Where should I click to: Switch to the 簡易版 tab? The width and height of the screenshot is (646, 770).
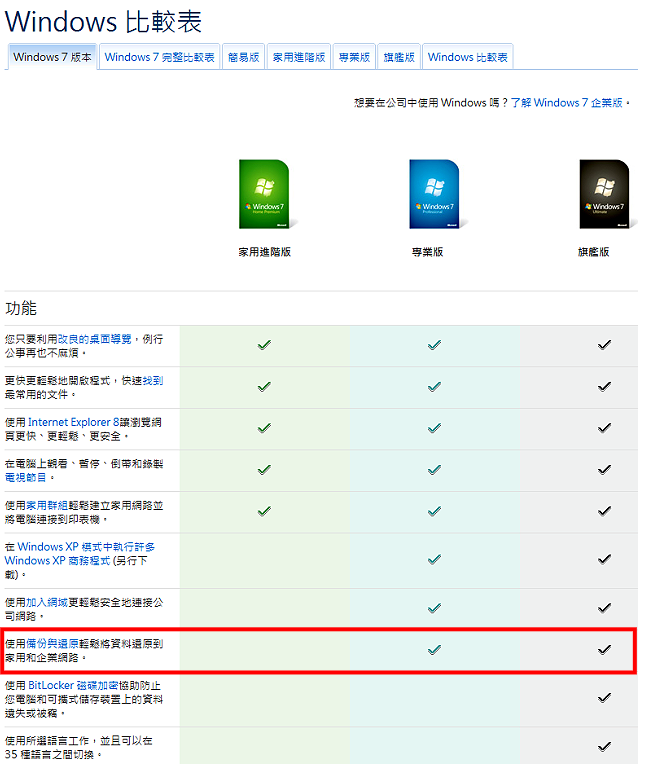[x=246, y=57]
